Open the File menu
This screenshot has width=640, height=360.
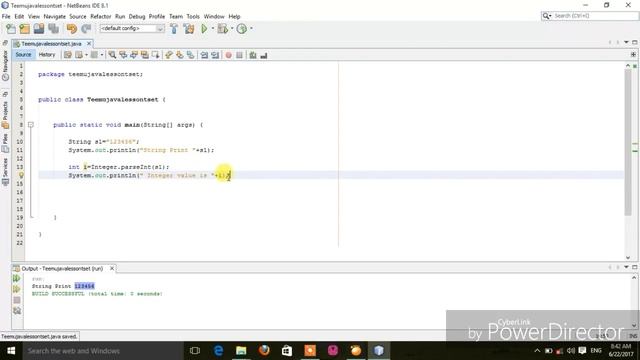(6, 16)
